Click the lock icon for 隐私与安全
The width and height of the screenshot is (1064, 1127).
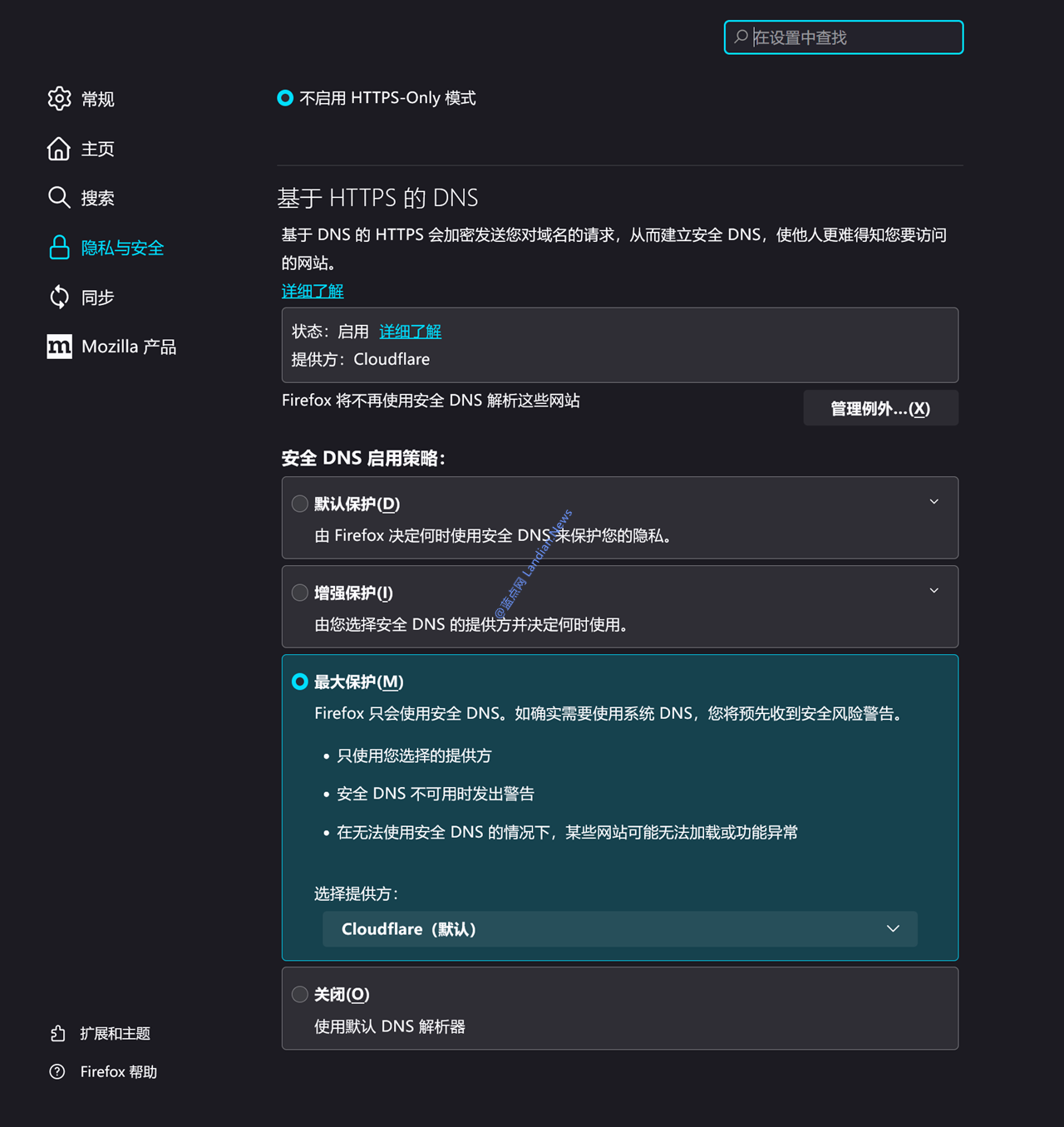[59, 248]
